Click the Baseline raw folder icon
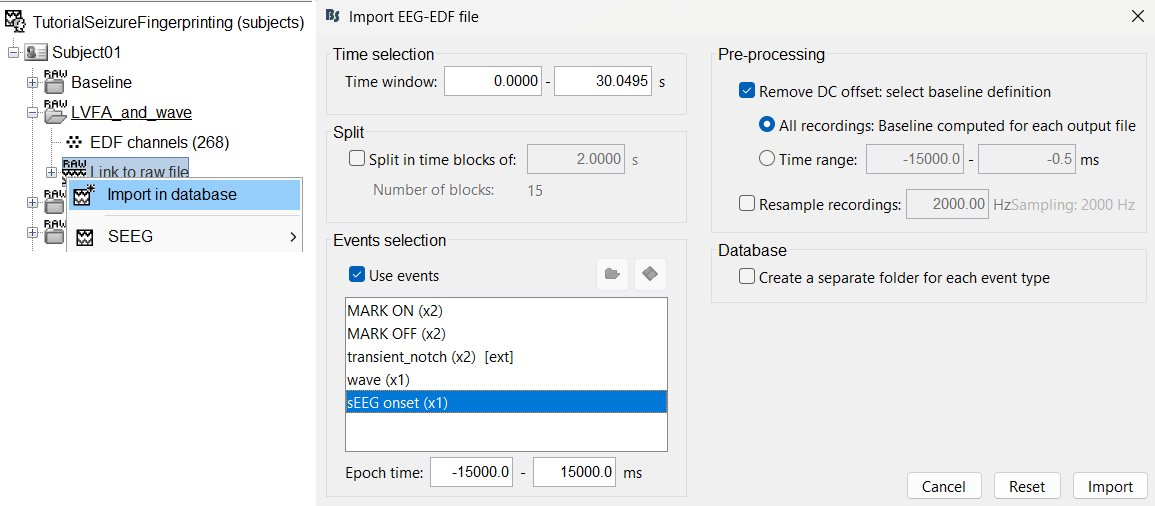 [55, 82]
